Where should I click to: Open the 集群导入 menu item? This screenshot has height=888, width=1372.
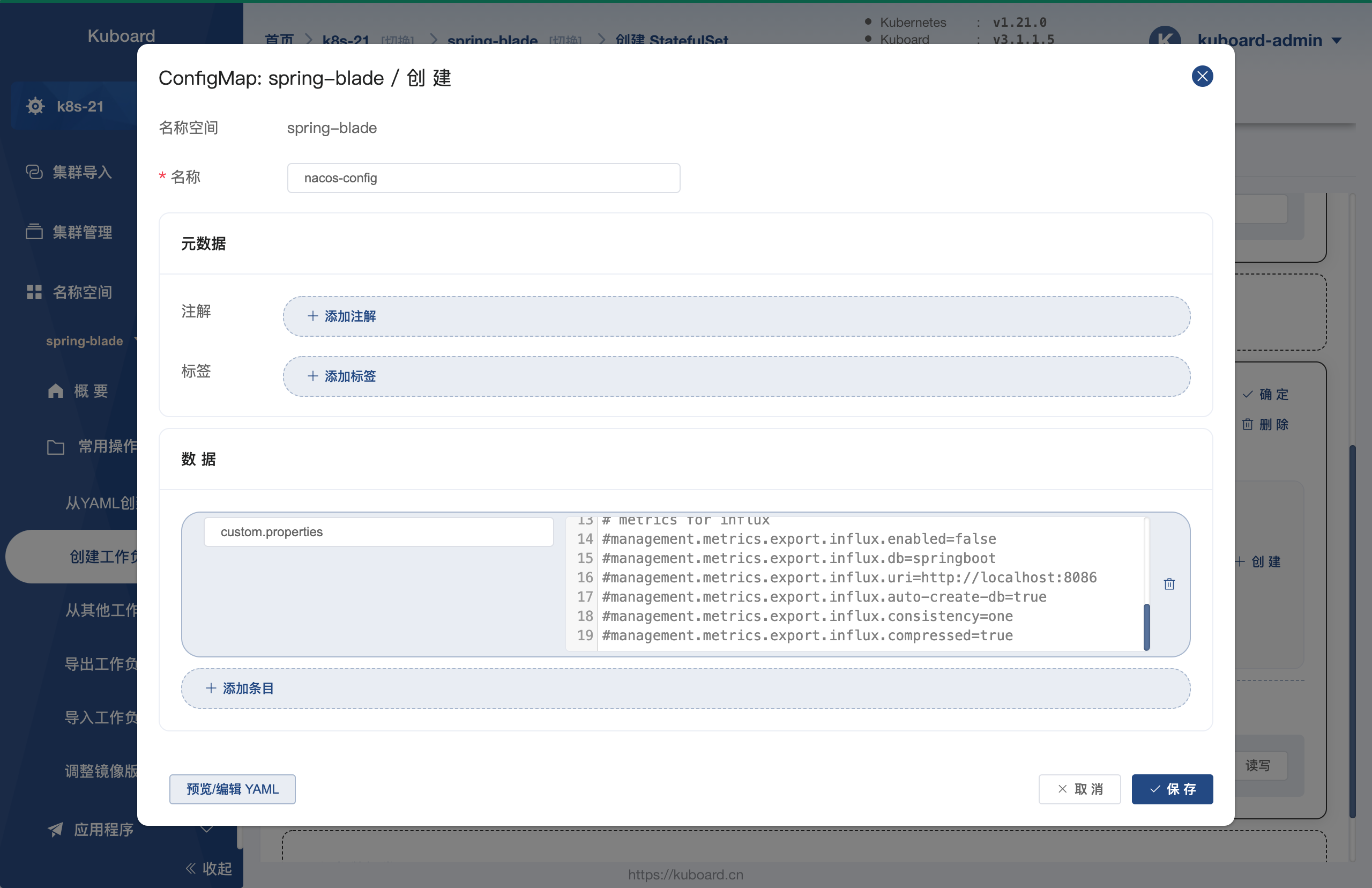82,172
